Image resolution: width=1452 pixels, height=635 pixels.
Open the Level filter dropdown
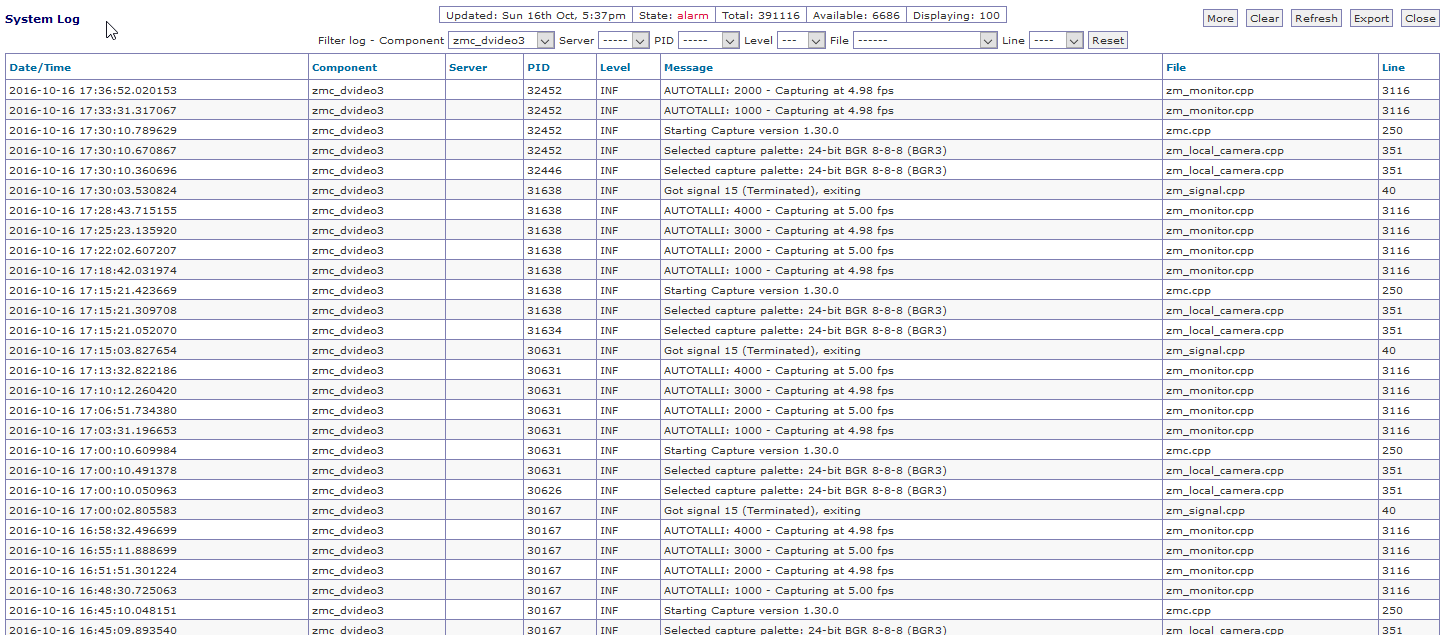tap(801, 40)
